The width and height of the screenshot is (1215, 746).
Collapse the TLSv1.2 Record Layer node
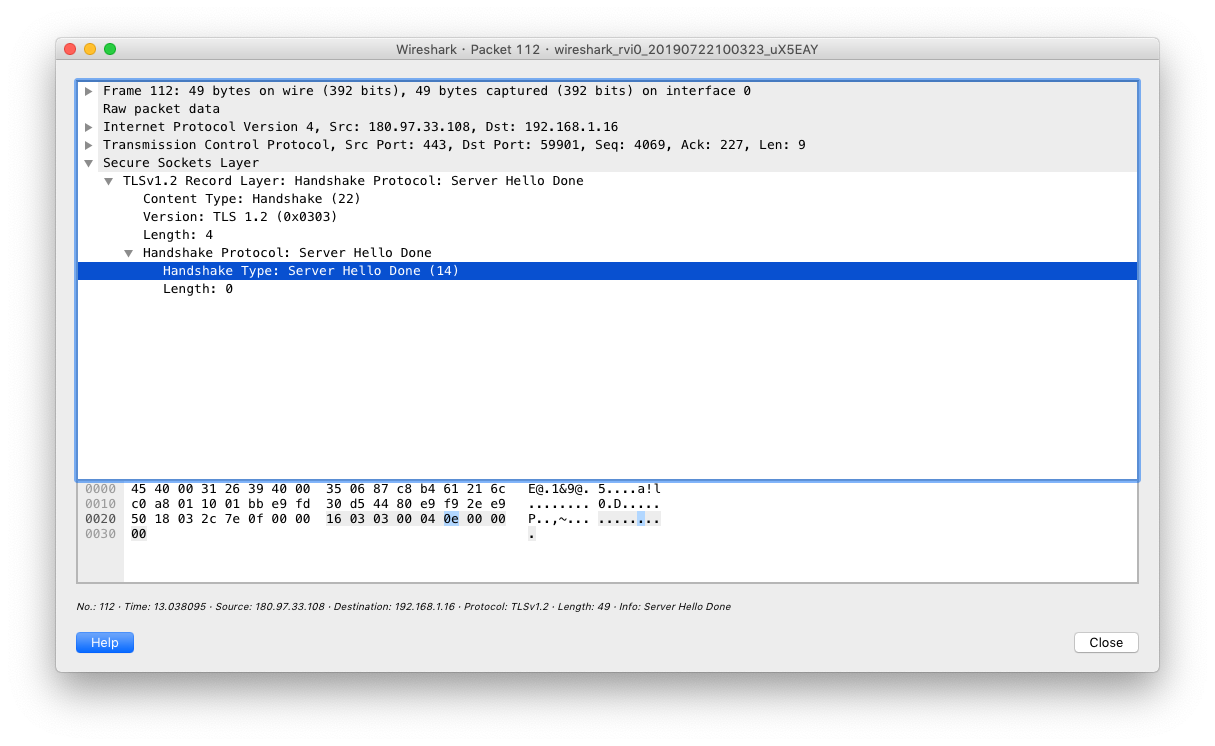pos(109,181)
